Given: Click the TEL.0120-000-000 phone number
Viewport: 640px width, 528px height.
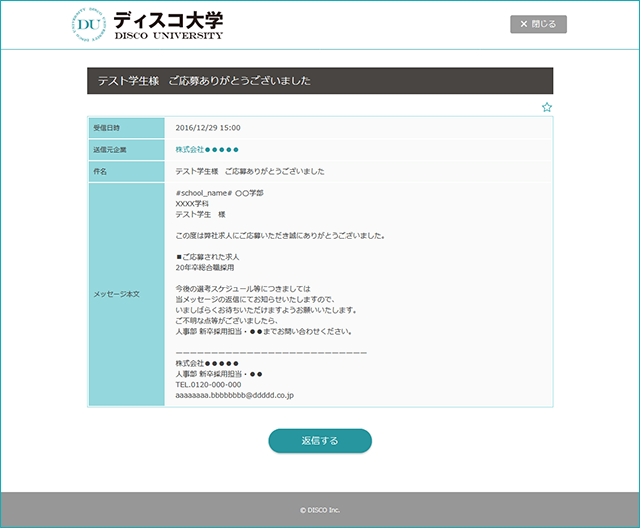Looking at the screenshot, I should [208, 385].
